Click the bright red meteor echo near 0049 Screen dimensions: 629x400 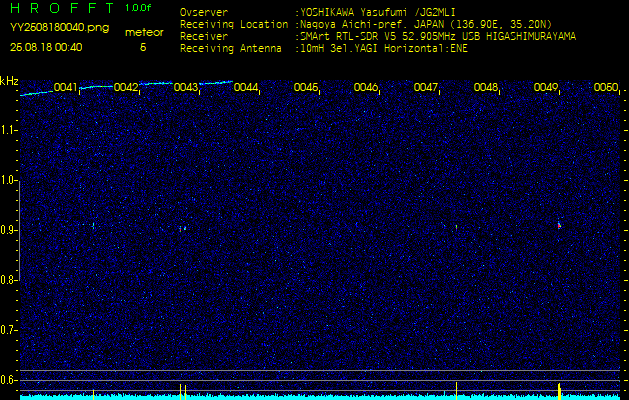559,225
